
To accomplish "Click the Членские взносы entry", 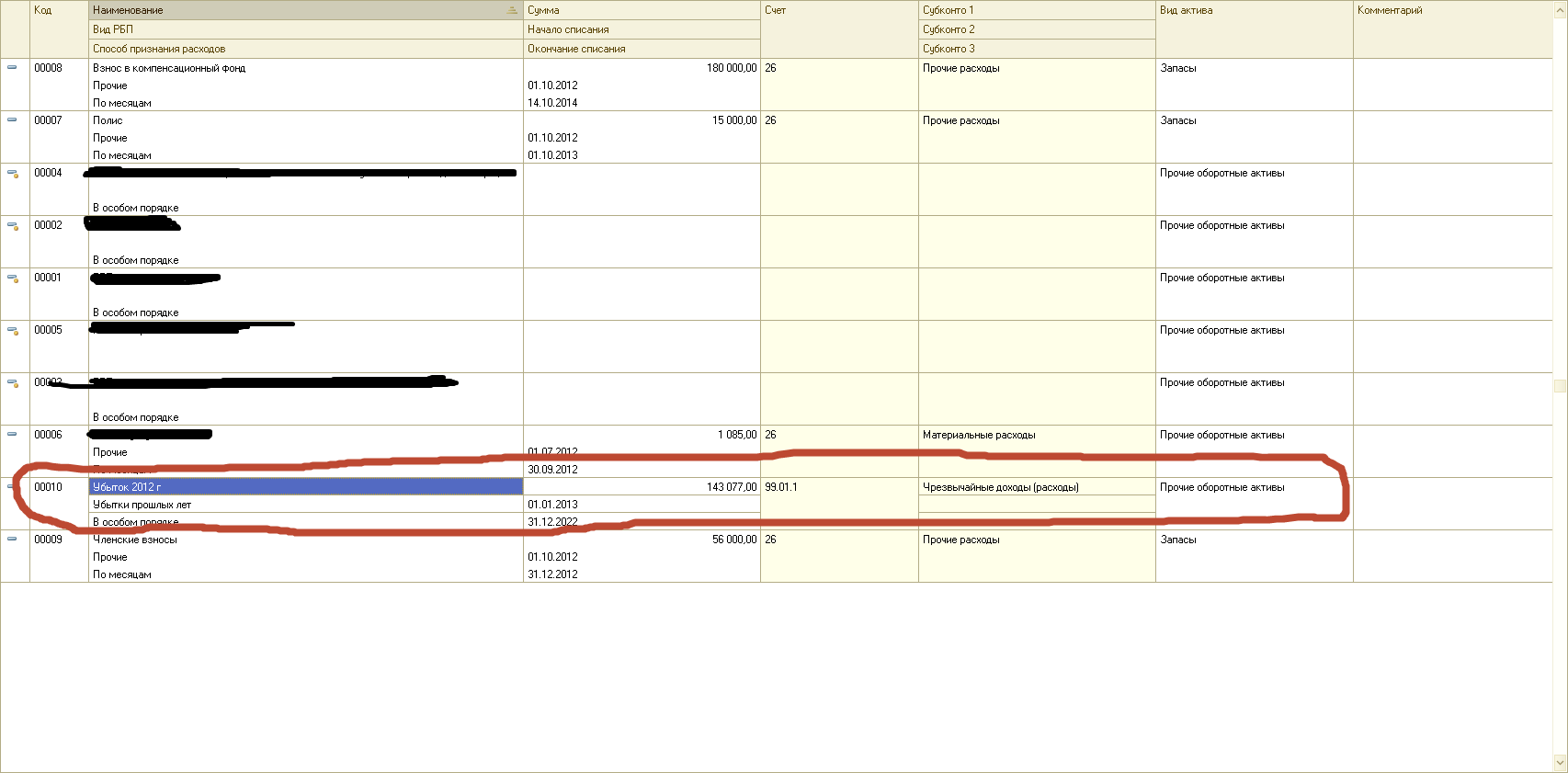I will point(135,540).
